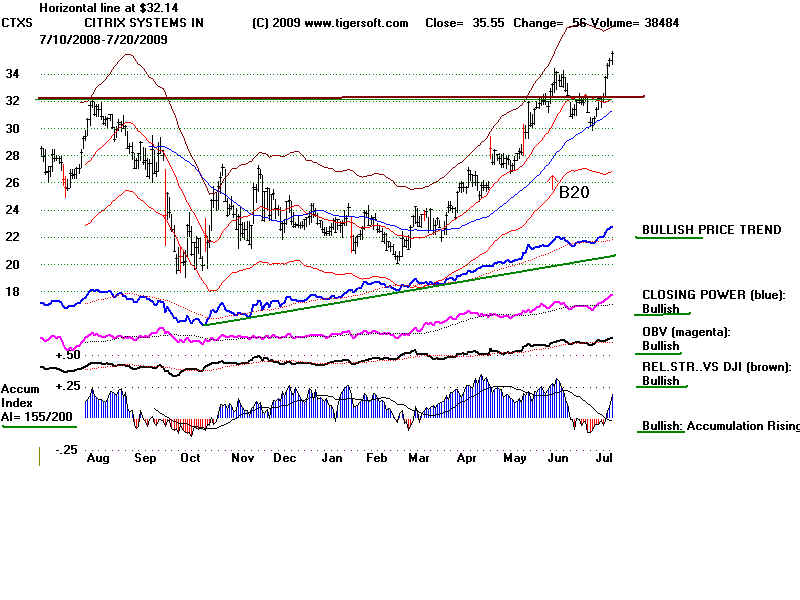800x600 pixels.
Task: Click the Dec month label
Action: [285, 458]
